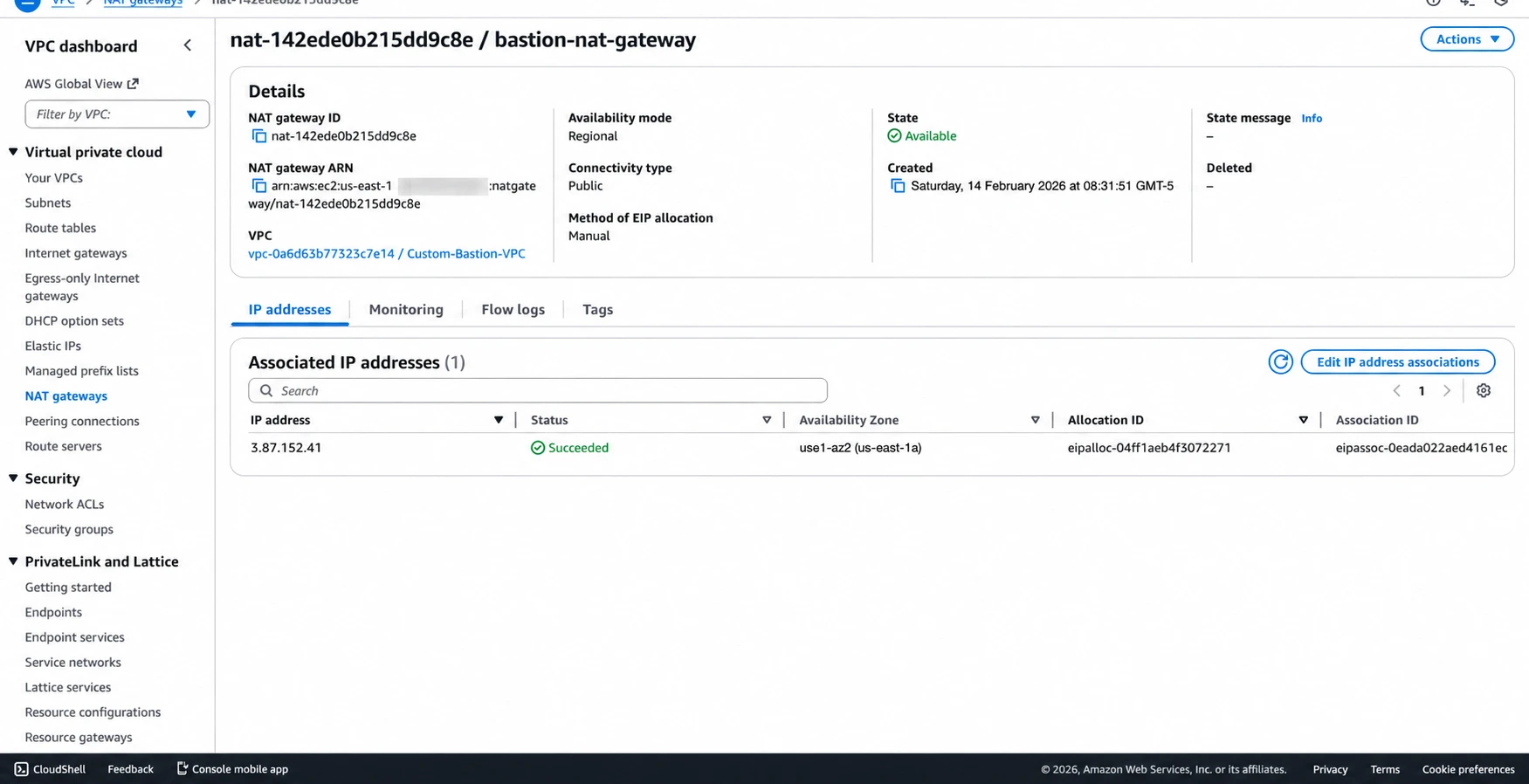Open AWS Global View external link
The width and height of the screenshot is (1529, 784).
[x=81, y=84]
